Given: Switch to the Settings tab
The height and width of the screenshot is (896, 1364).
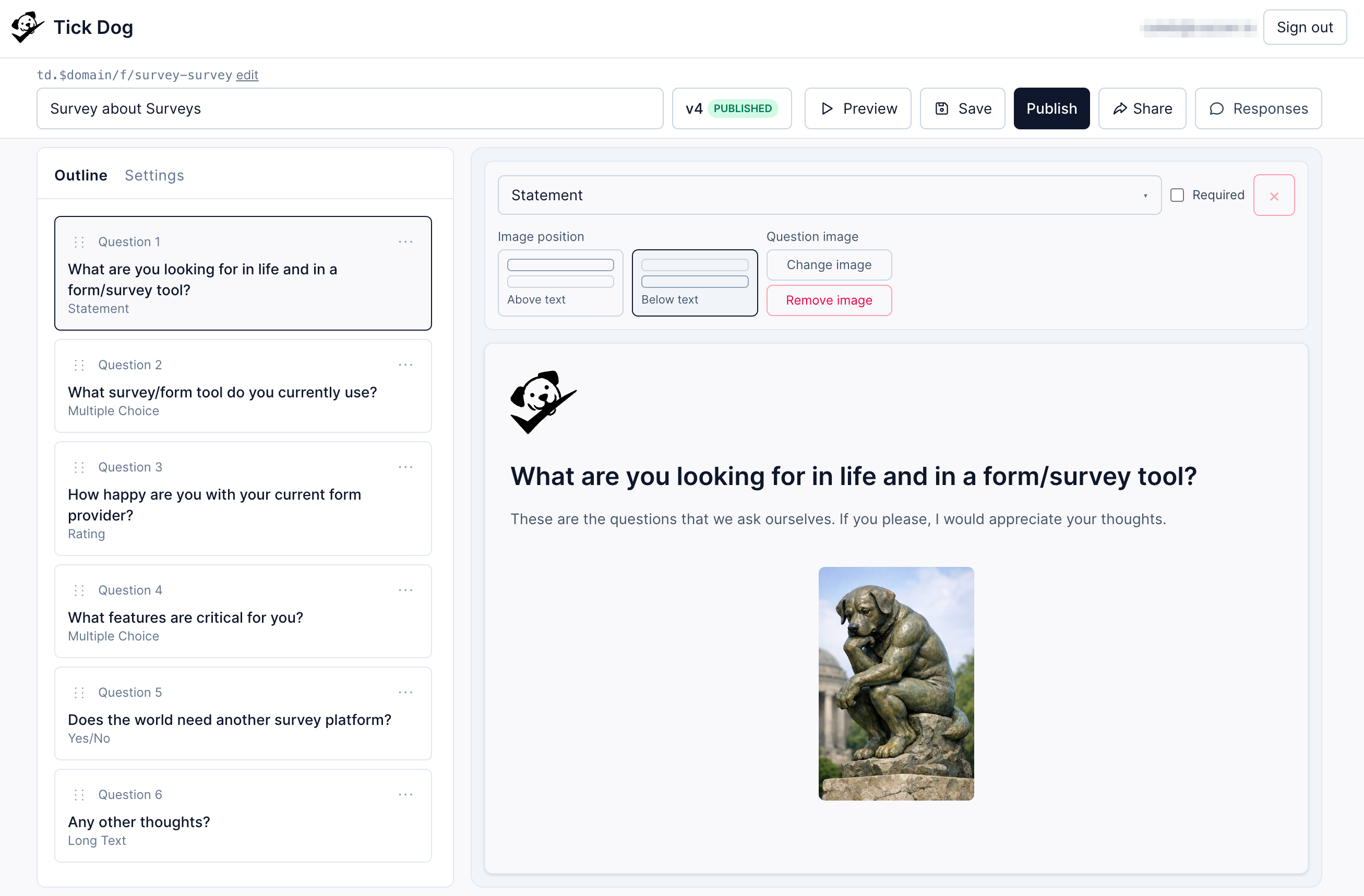Looking at the screenshot, I should (153, 175).
